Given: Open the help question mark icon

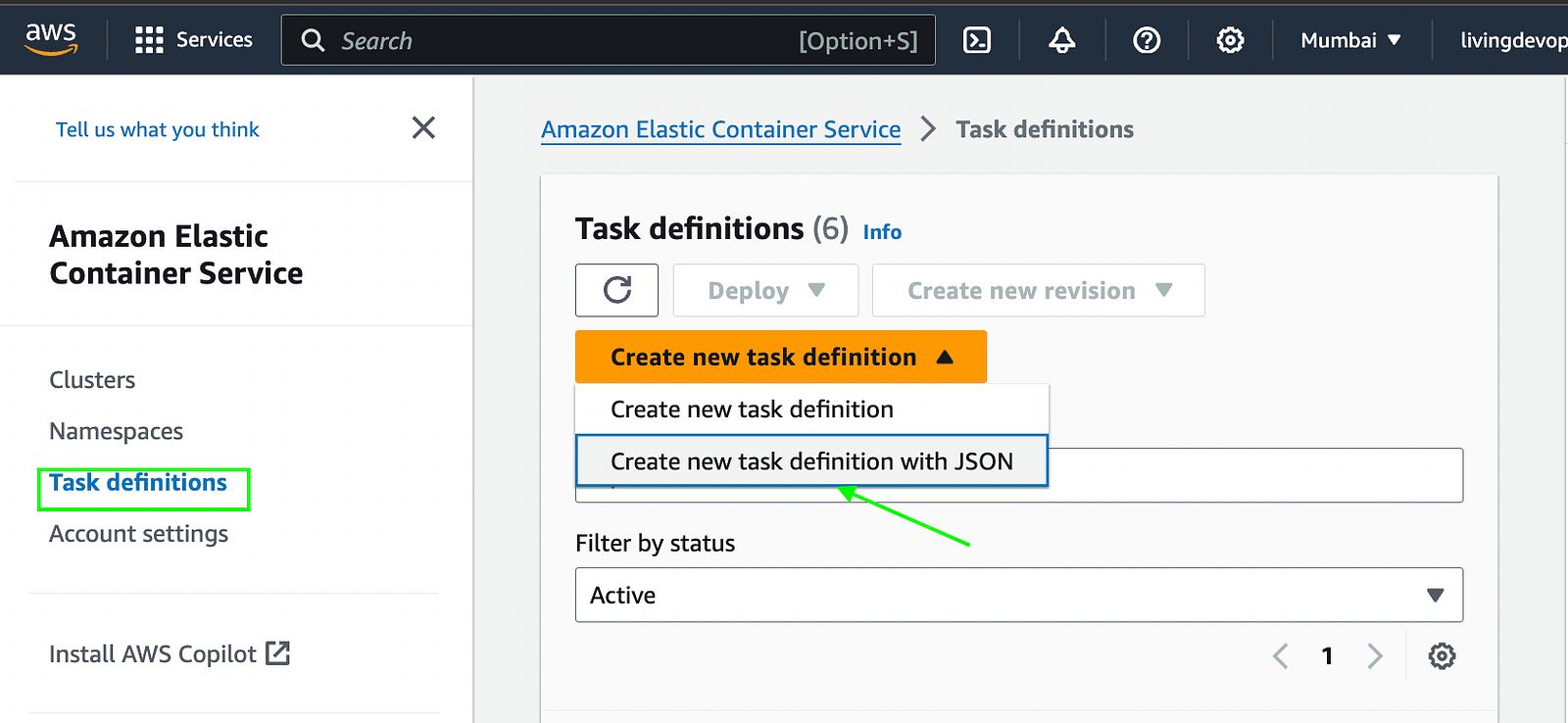Looking at the screenshot, I should click(x=1147, y=40).
